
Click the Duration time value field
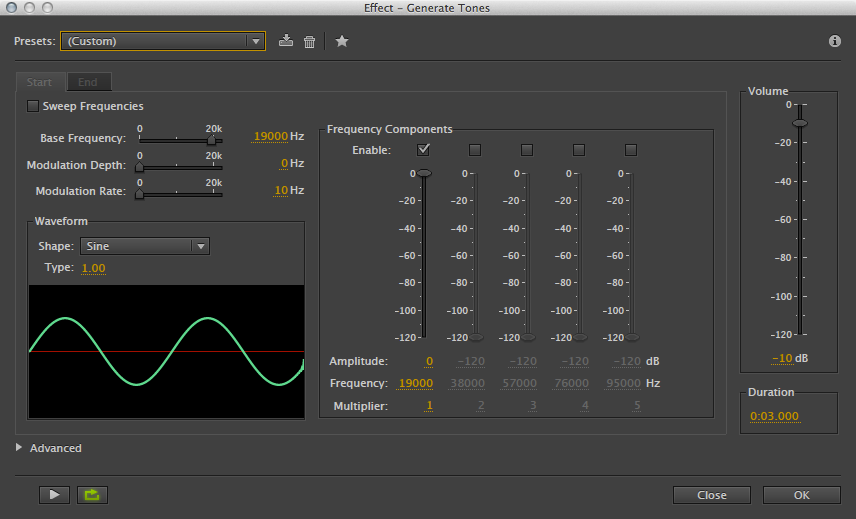(775, 416)
